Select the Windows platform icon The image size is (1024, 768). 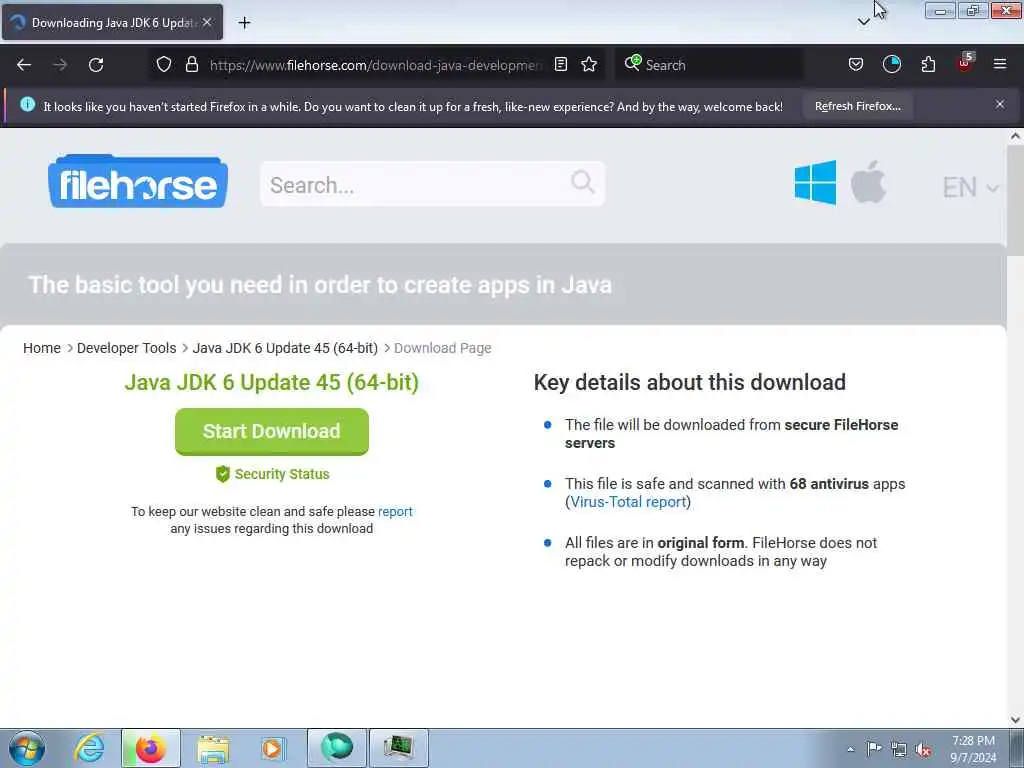pos(815,183)
